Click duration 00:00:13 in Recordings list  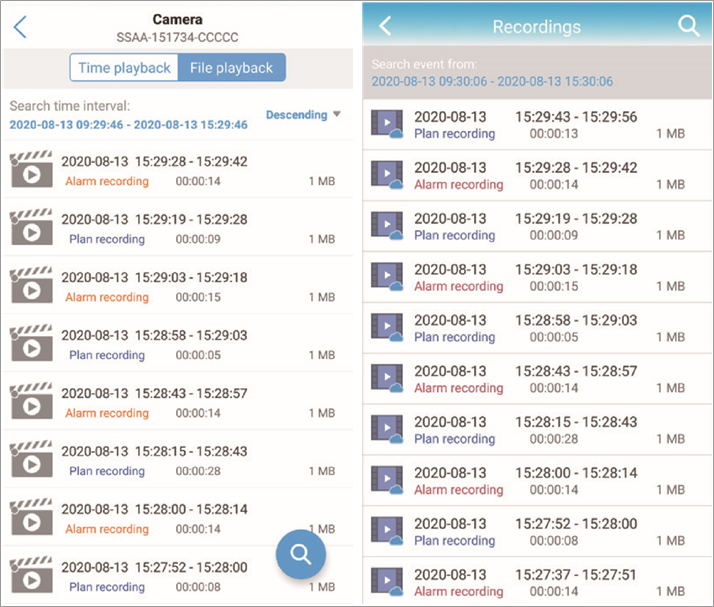point(554,134)
